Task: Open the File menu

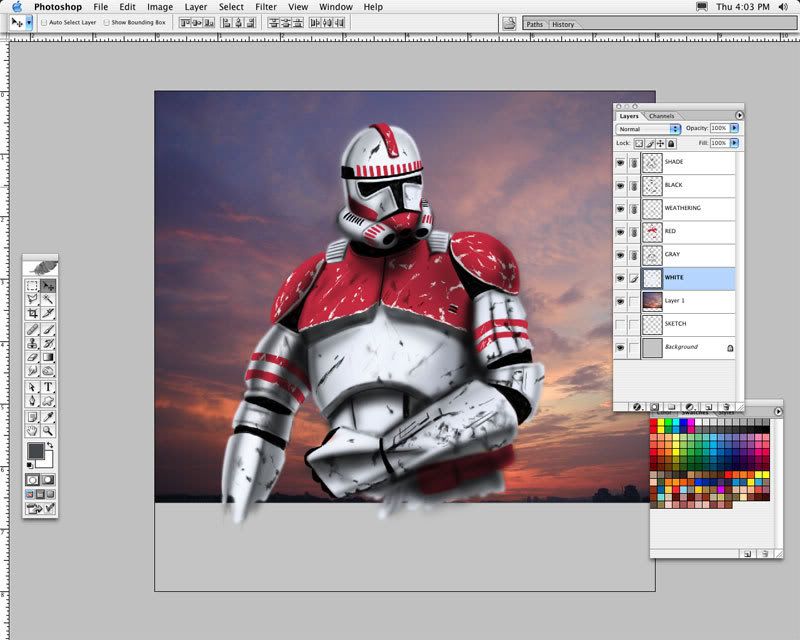Action: (101, 7)
